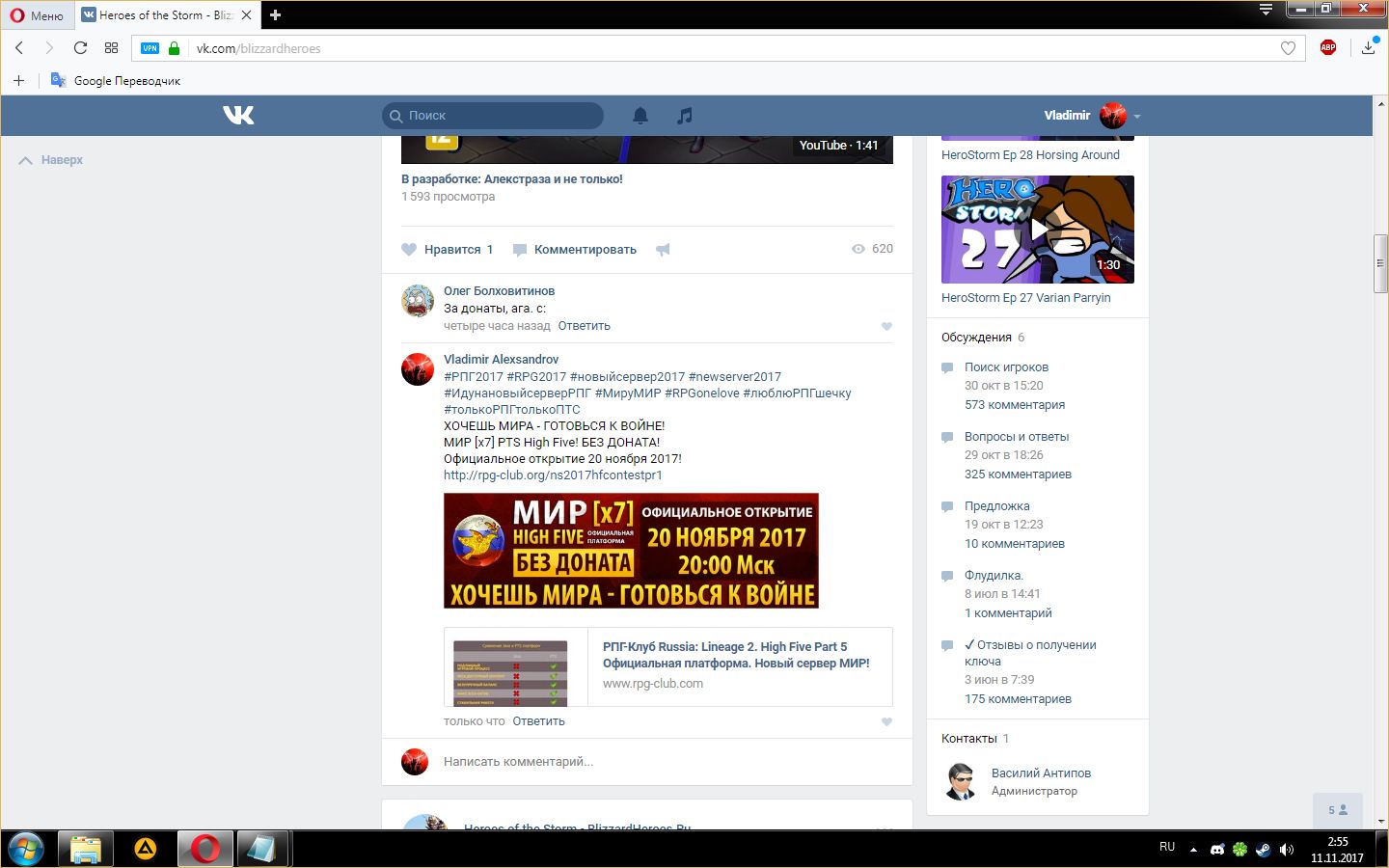Bookmark page with heart icon
The image size is (1389, 868).
1288,48
